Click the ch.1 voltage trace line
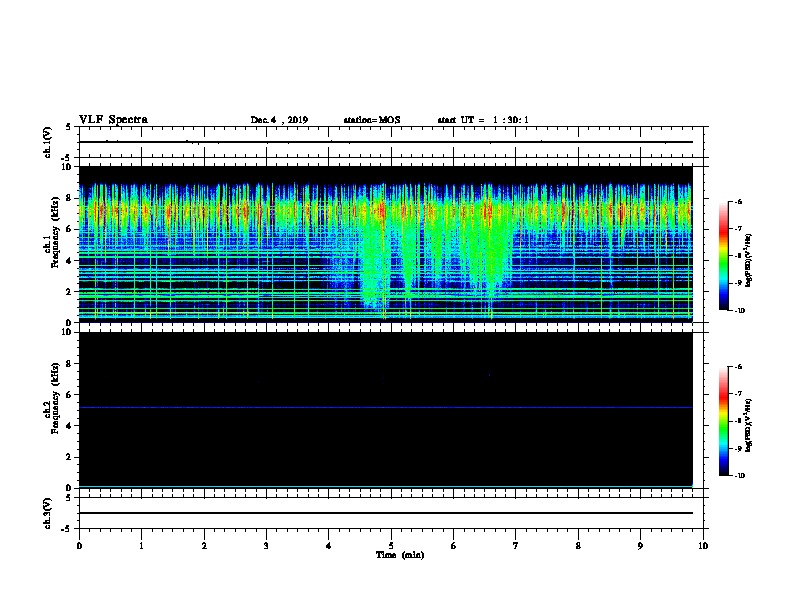This screenshot has height=612, width=792. pyautogui.click(x=386, y=142)
